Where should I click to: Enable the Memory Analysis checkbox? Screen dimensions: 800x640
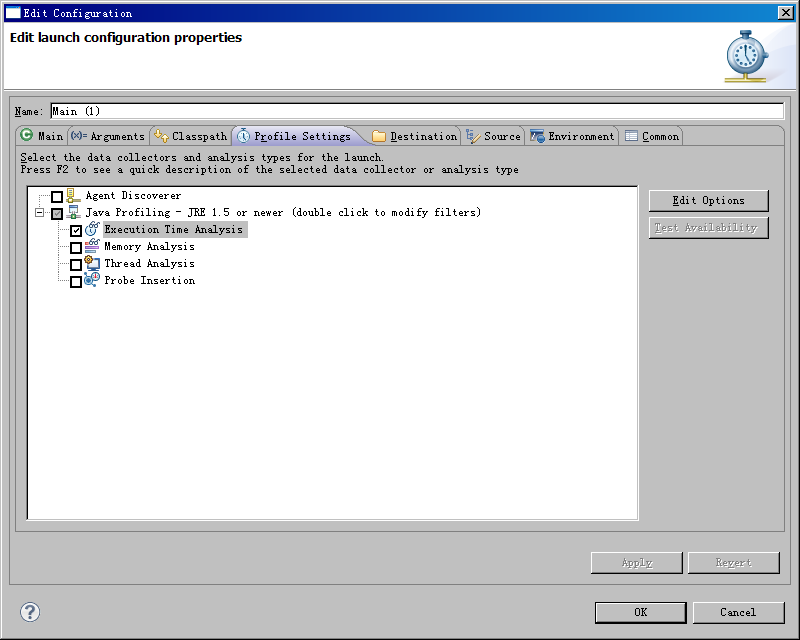tap(76, 248)
